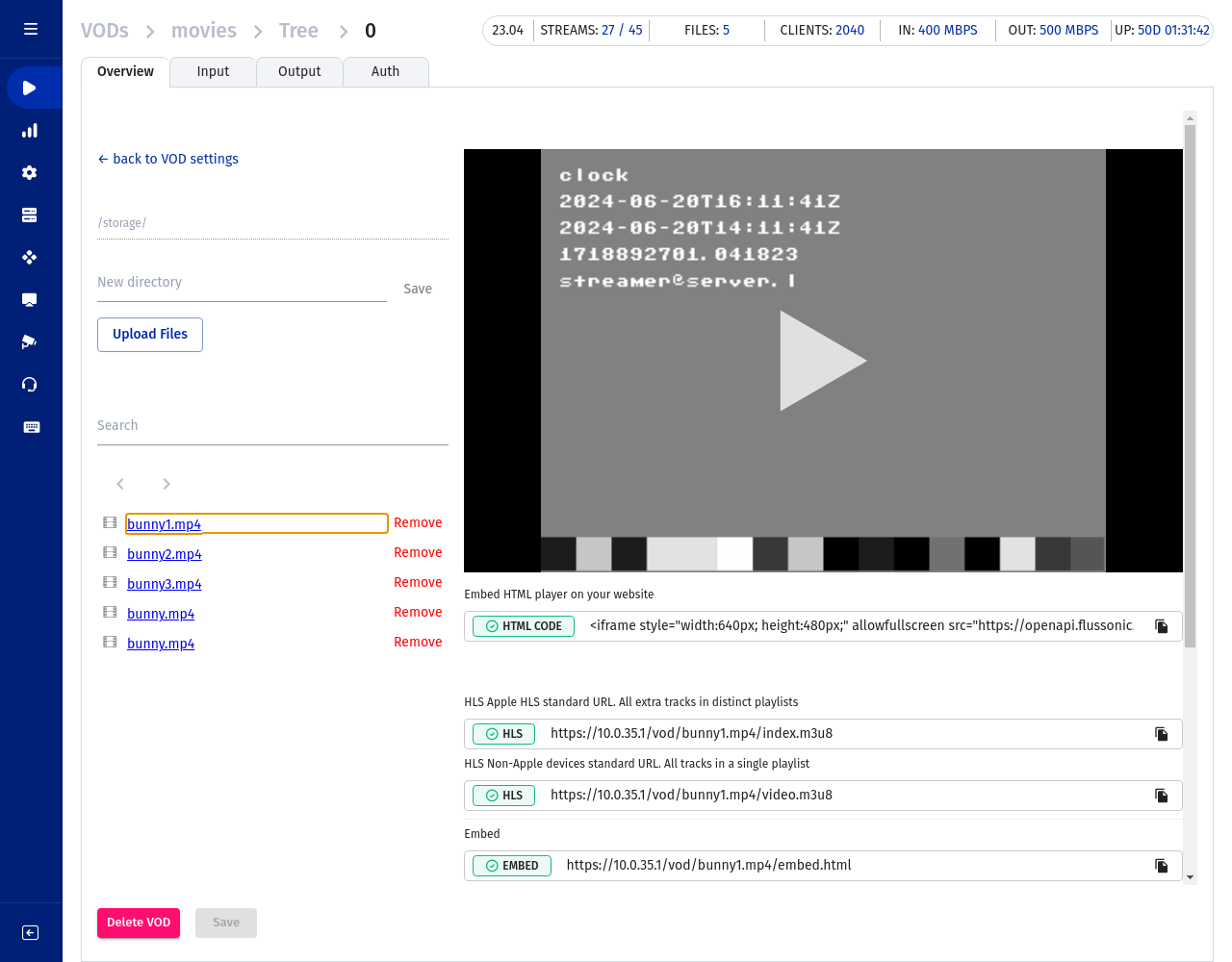The image size is (1232, 962).
Task: Open the support headset sidebar icon
Action: point(30,385)
